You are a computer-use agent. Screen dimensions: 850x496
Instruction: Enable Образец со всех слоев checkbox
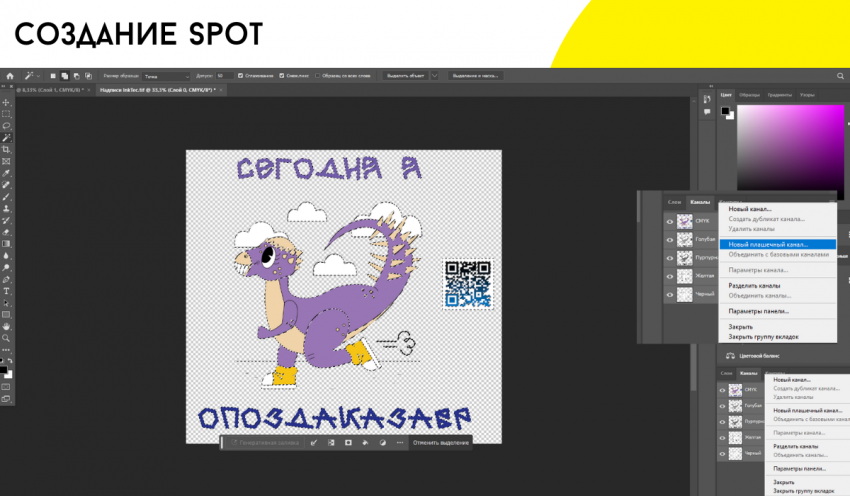[x=318, y=76]
